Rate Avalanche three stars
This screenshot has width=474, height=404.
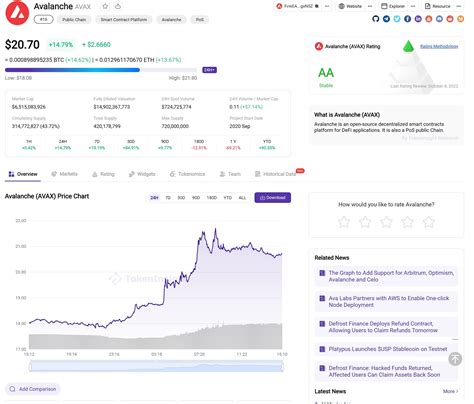point(386,222)
